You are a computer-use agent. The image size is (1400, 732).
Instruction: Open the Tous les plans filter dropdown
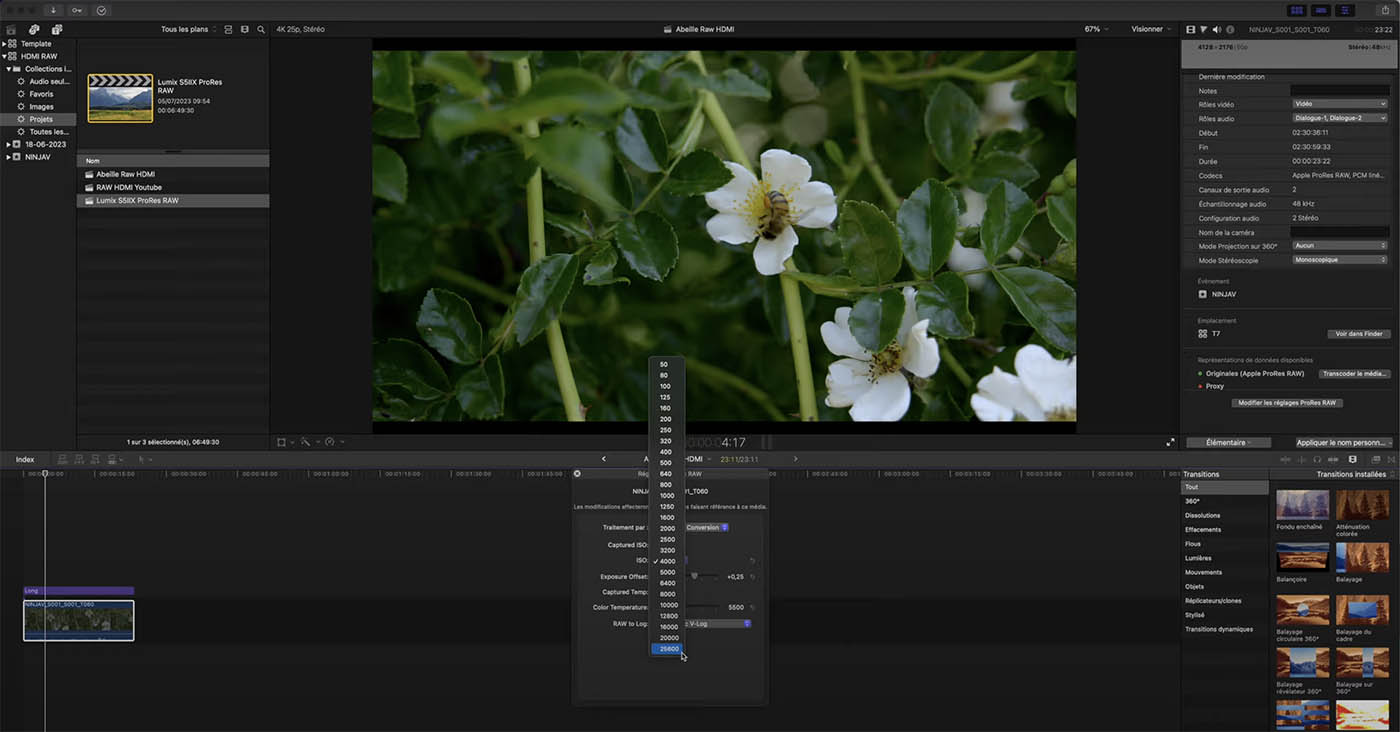click(x=188, y=29)
